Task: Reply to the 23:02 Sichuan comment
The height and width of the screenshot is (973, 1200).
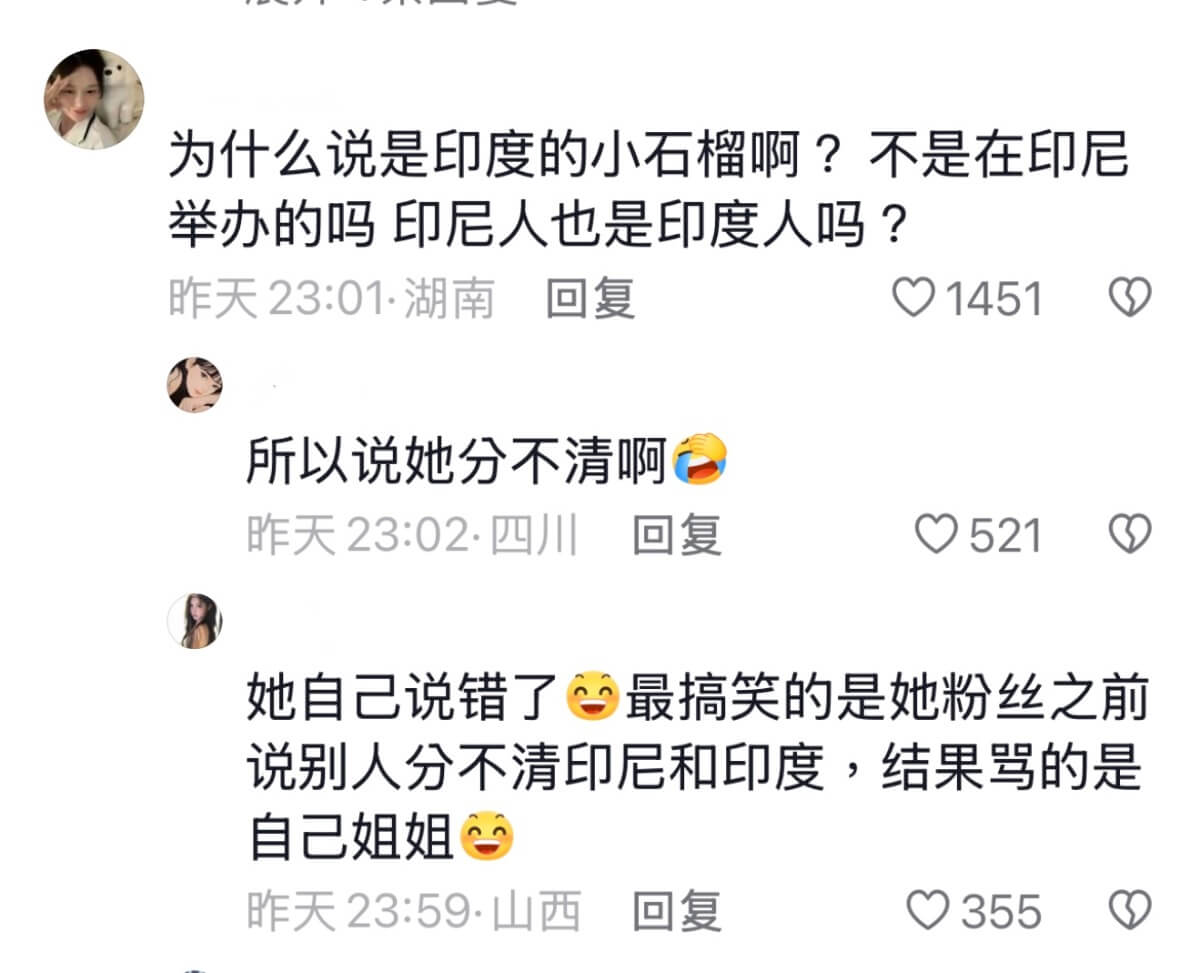Action: tap(676, 535)
